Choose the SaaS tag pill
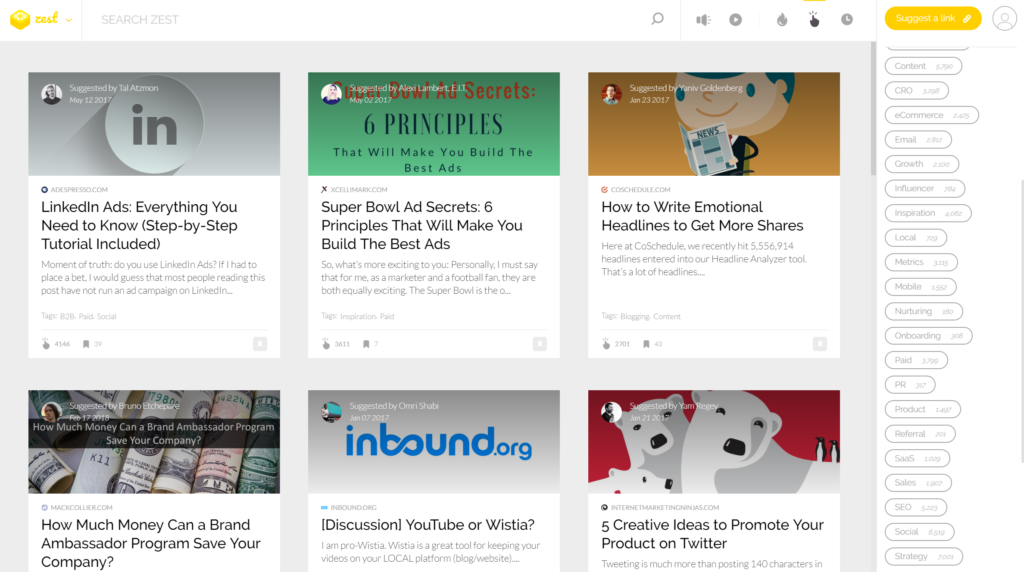The width and height of the screenshot is (1024, 572). (917, 458)
